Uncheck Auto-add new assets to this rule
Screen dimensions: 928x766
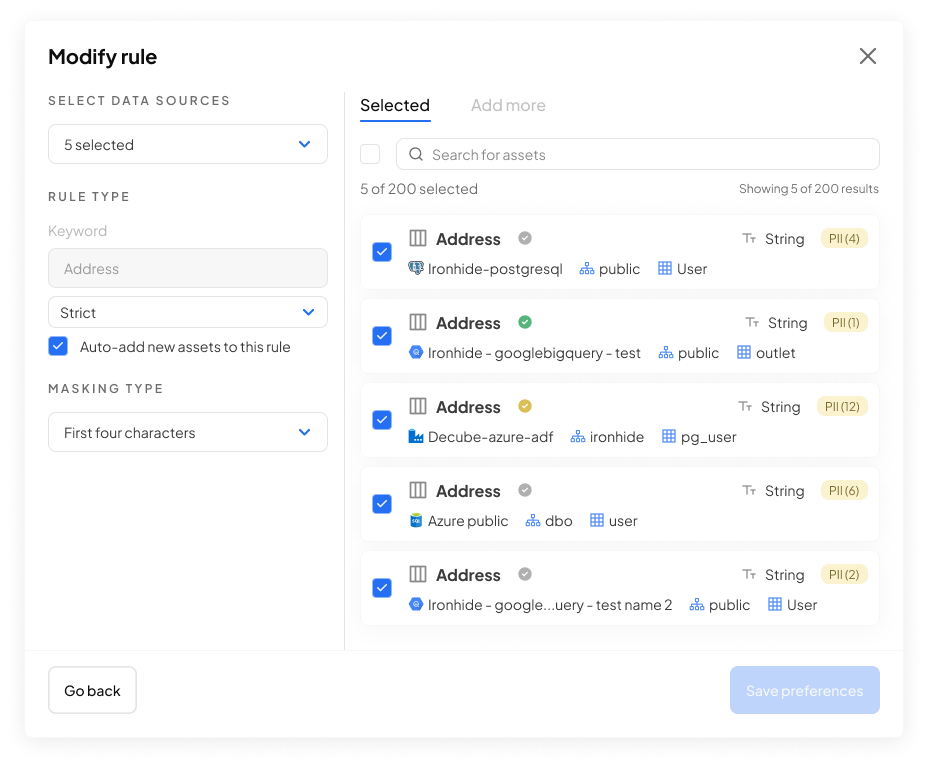pyautogui.click(x=58, y=347)
